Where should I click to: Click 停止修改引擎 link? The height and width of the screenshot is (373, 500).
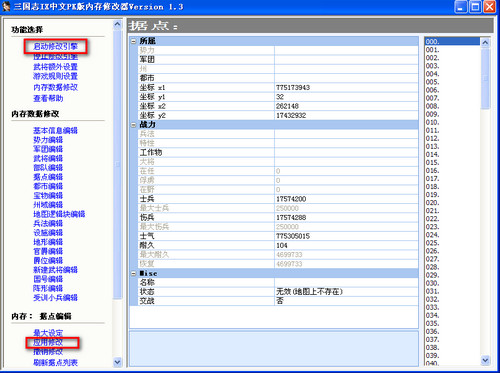[55, 56]
